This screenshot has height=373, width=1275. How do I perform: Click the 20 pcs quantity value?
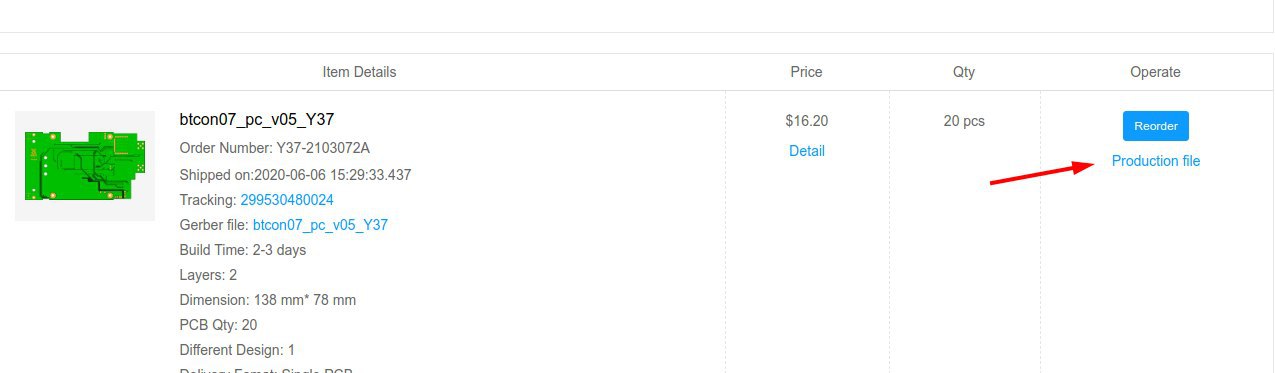(x=964, y=121)
